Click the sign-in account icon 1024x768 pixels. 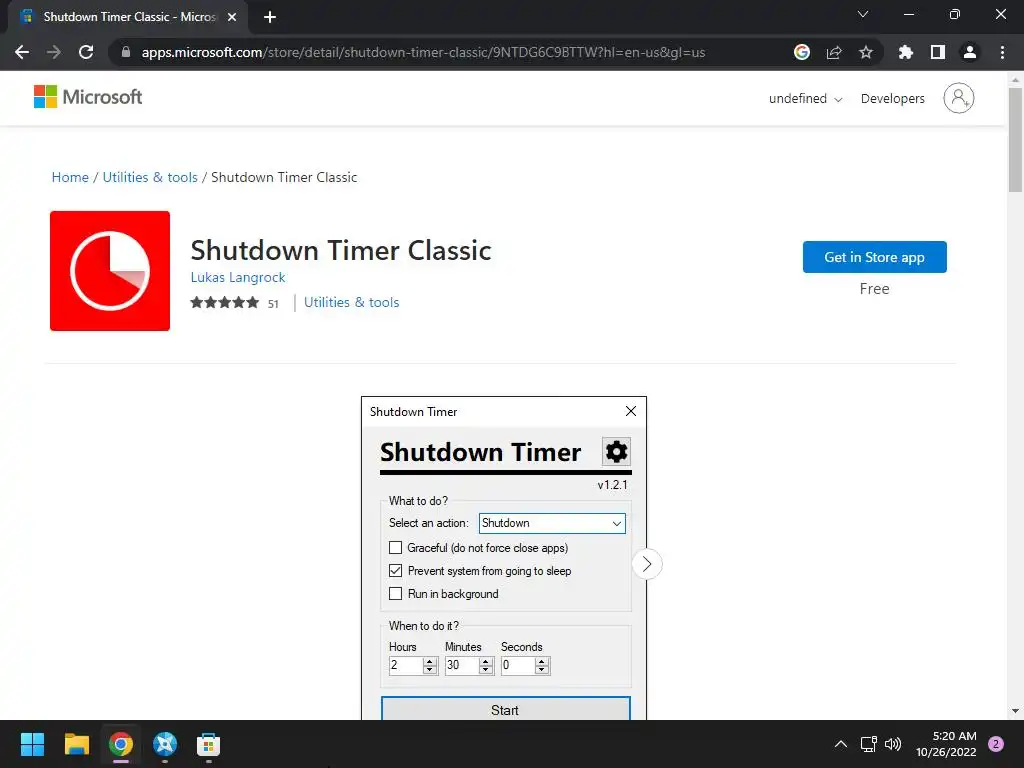(959, 99)
